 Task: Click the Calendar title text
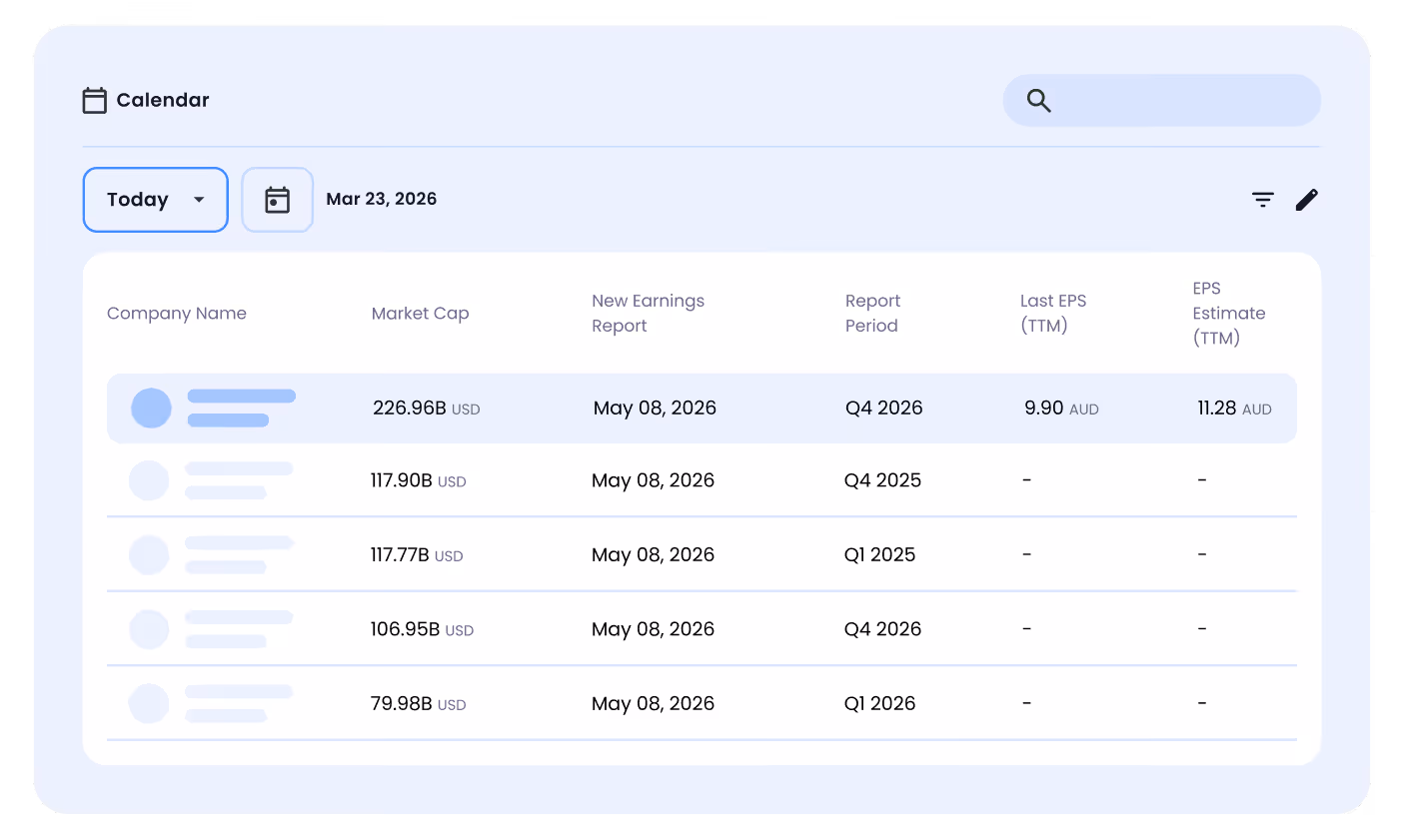163,100
